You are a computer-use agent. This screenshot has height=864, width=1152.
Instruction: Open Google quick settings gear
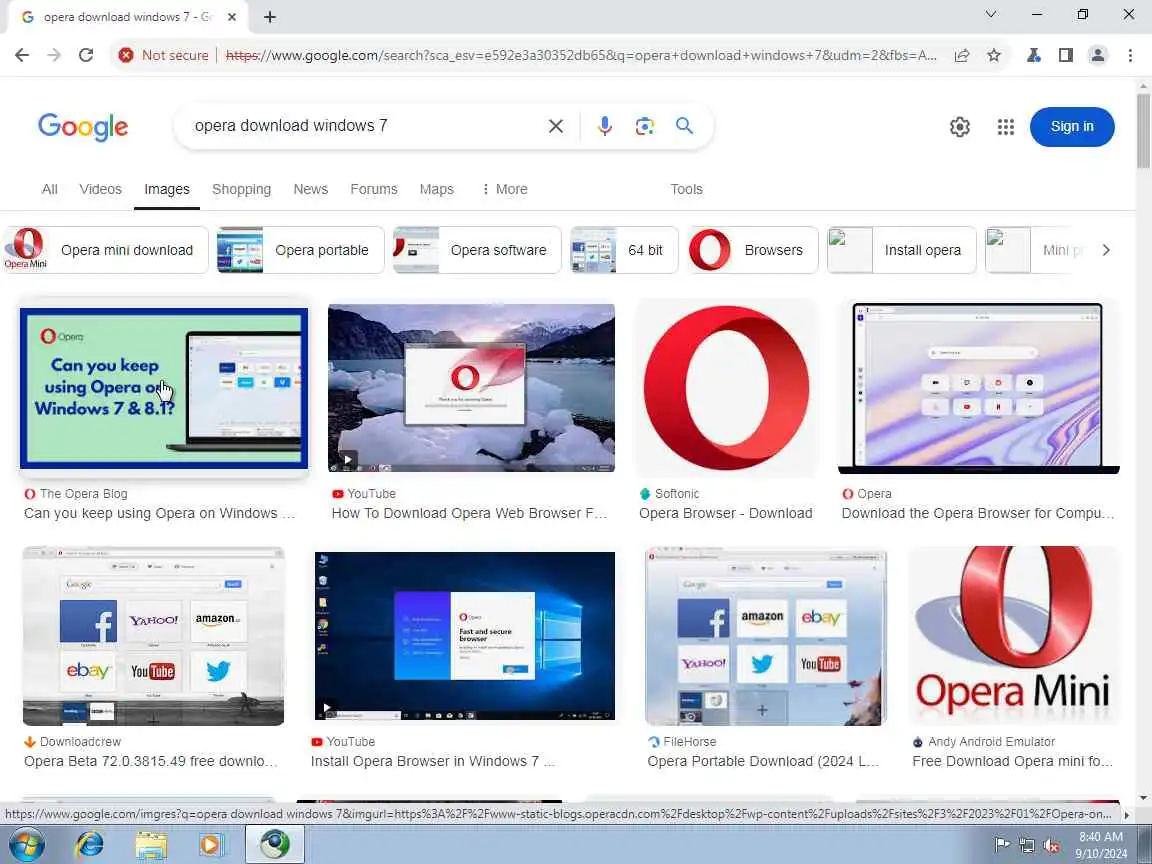tap(960, 127)
